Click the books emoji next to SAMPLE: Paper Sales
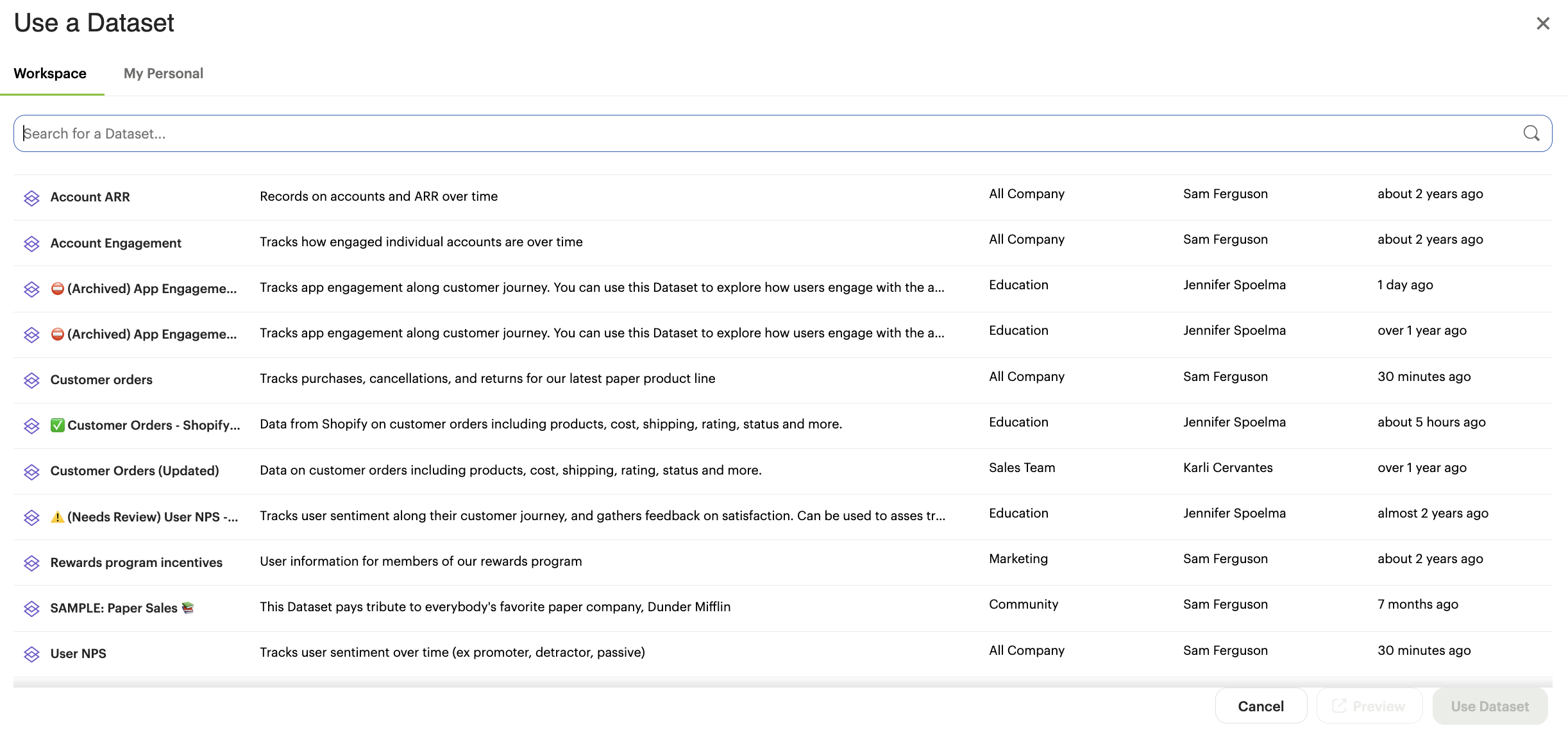 [x=187, y=607]
